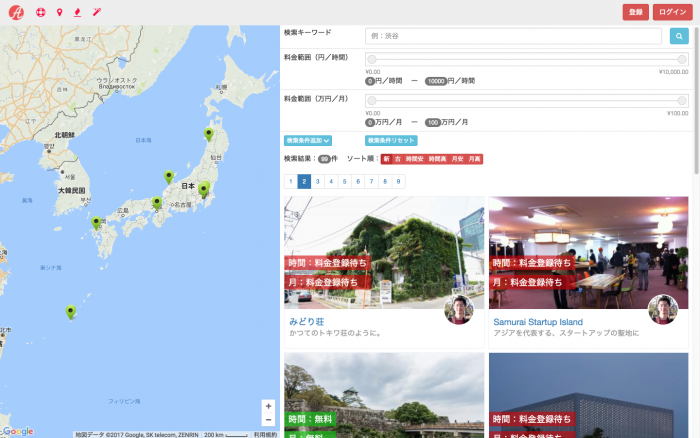Go to results page 5
The width and height of the screenshot is (700, 438).
click(x=344, y=181)
